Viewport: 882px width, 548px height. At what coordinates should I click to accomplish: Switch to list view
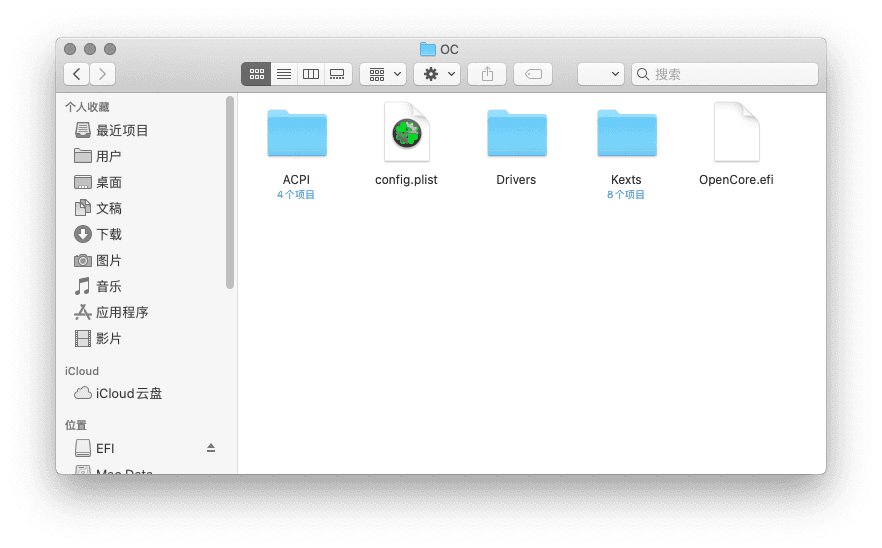(284, 74)
